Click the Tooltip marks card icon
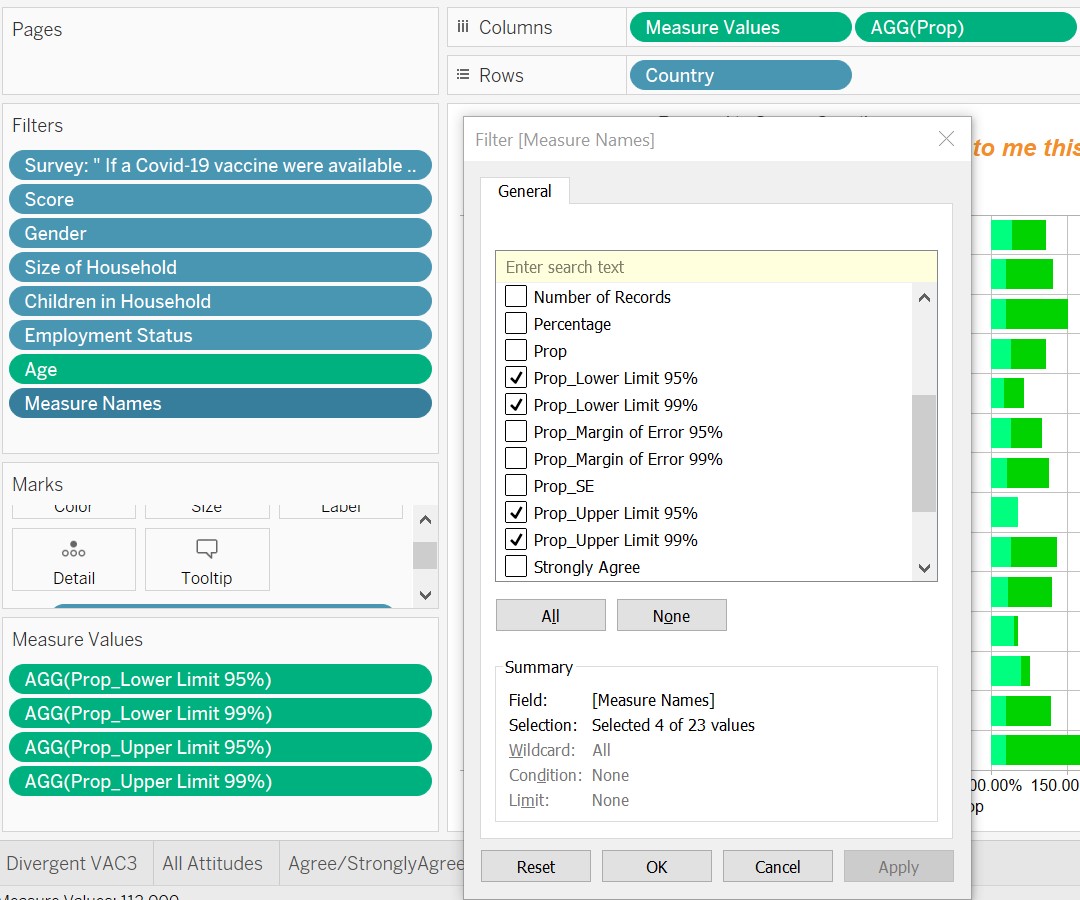Image resolution: width=1080 pixels, height=900 pixels. click(x=207, y=549)
